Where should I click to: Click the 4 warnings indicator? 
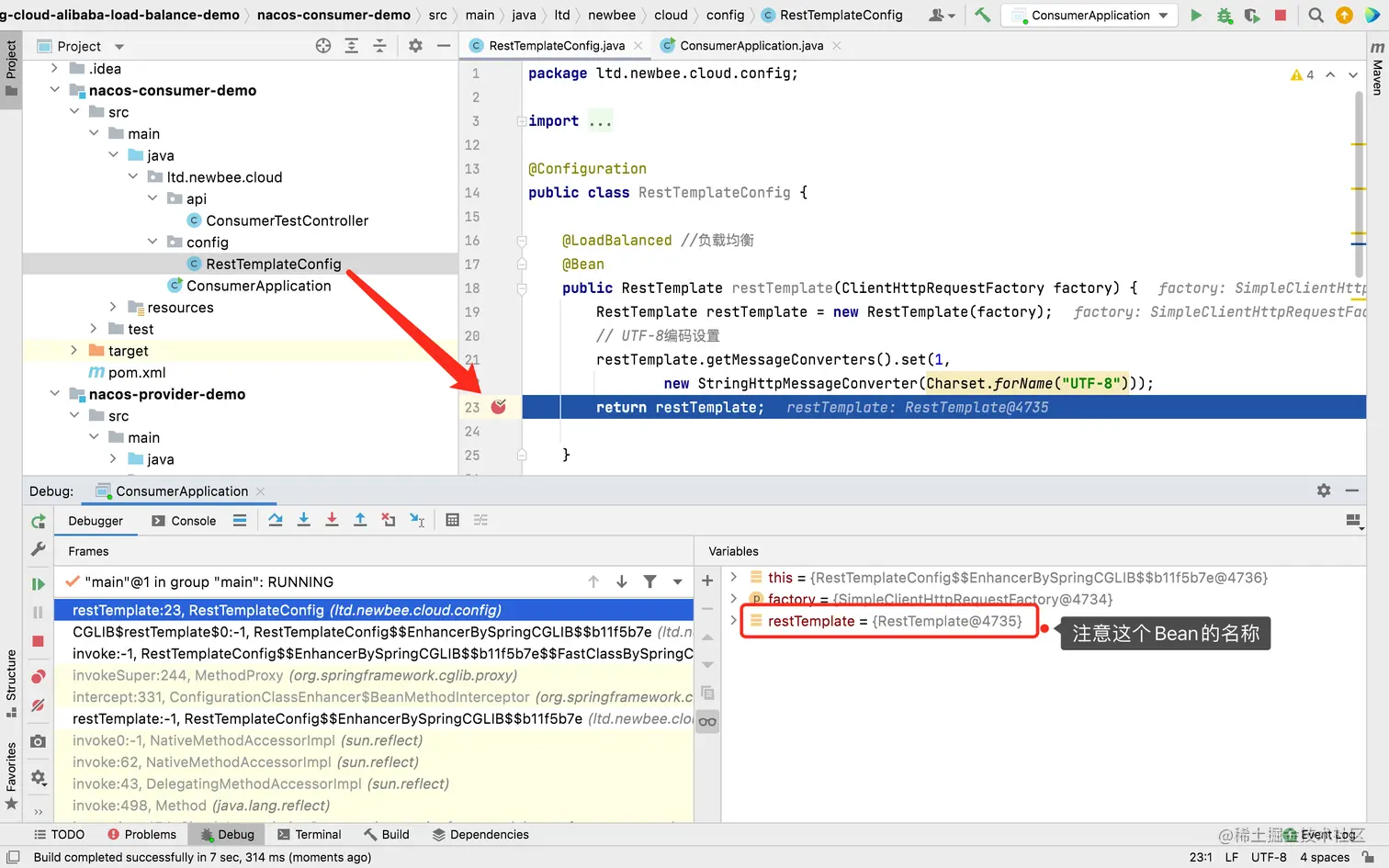click(x=1303, y=74)
